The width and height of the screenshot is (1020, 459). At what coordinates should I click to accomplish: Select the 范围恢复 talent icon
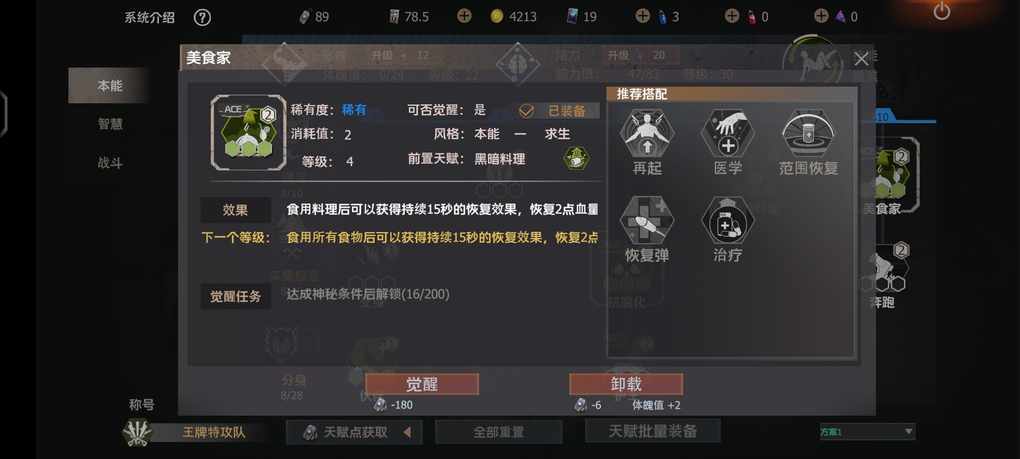(x=809, y=134)
